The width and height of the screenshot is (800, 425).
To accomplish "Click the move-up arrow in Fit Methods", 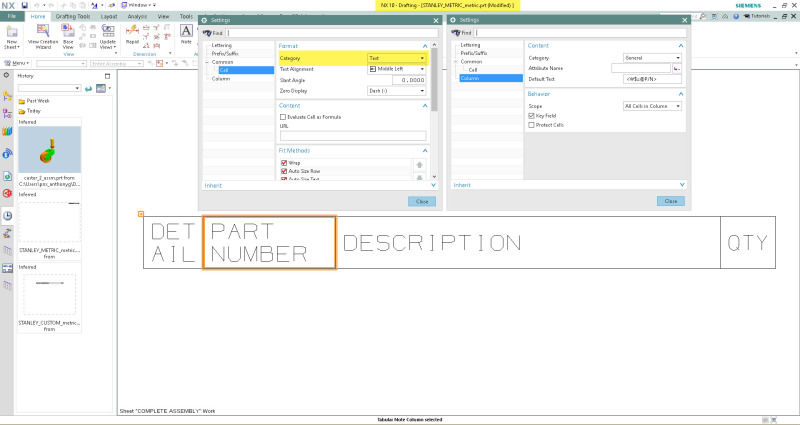I will (x=419, y=165).
